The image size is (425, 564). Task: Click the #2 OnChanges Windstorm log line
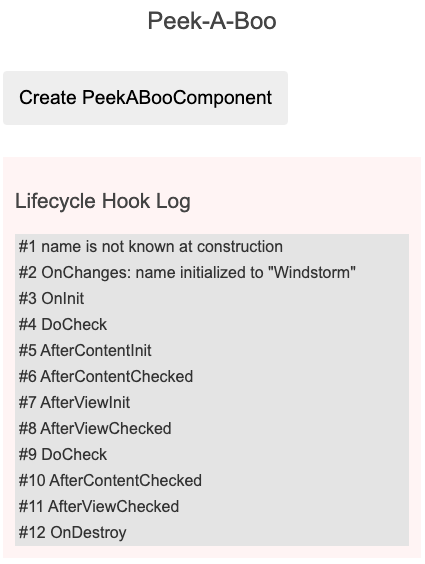187,273
